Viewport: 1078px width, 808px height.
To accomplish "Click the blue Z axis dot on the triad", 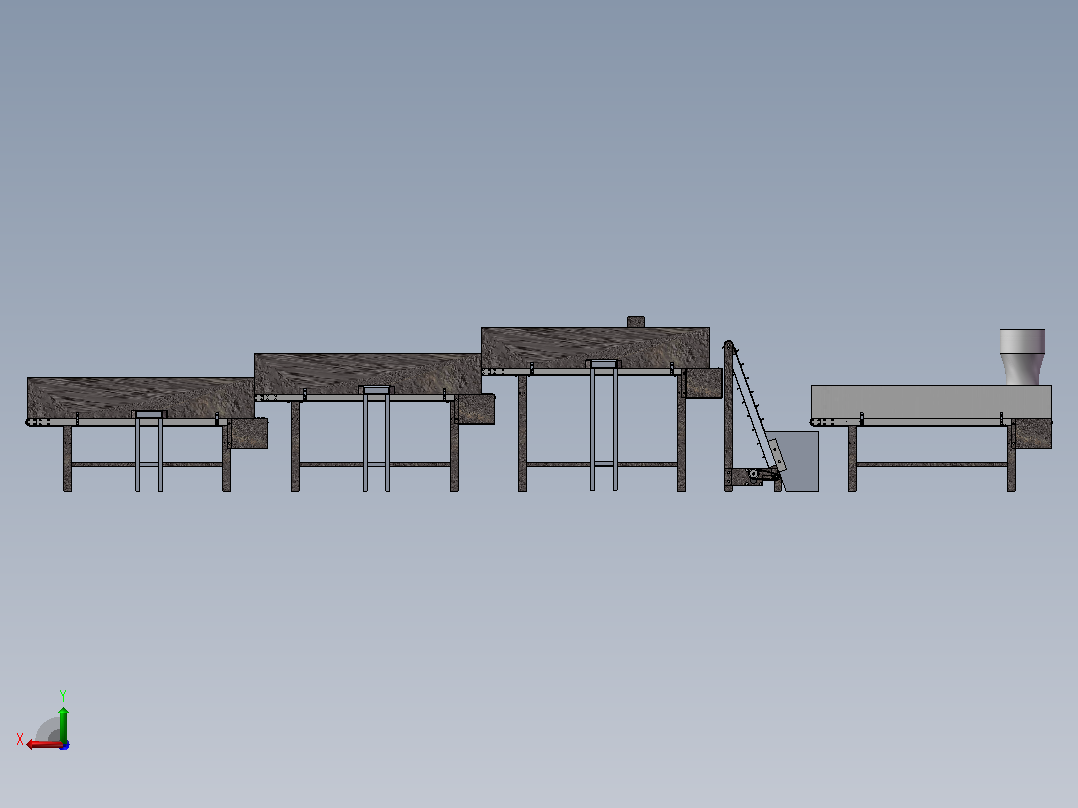I will click(65, 745).
